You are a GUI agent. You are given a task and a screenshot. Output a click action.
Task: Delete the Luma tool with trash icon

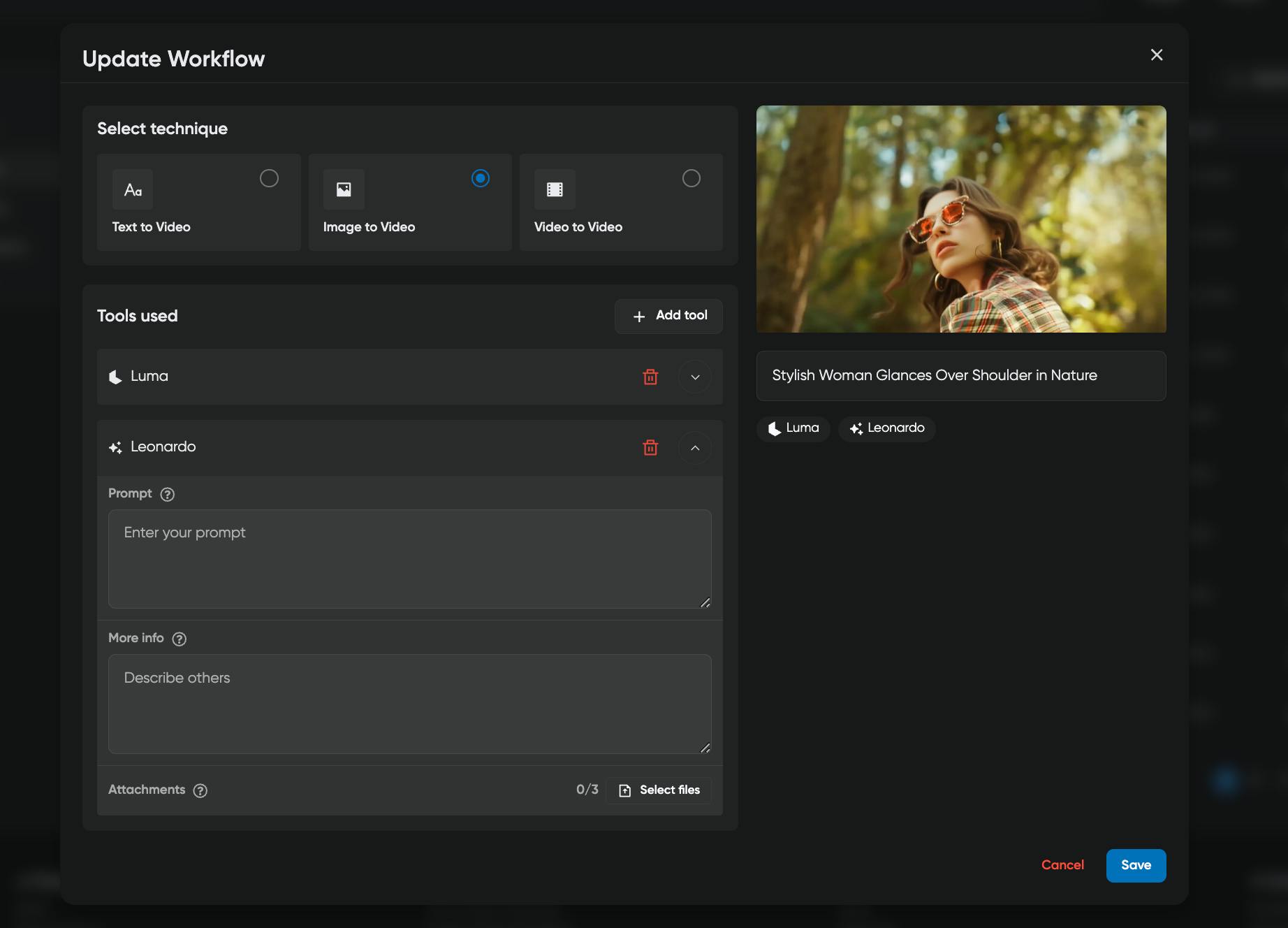click(x=650, y=377)
